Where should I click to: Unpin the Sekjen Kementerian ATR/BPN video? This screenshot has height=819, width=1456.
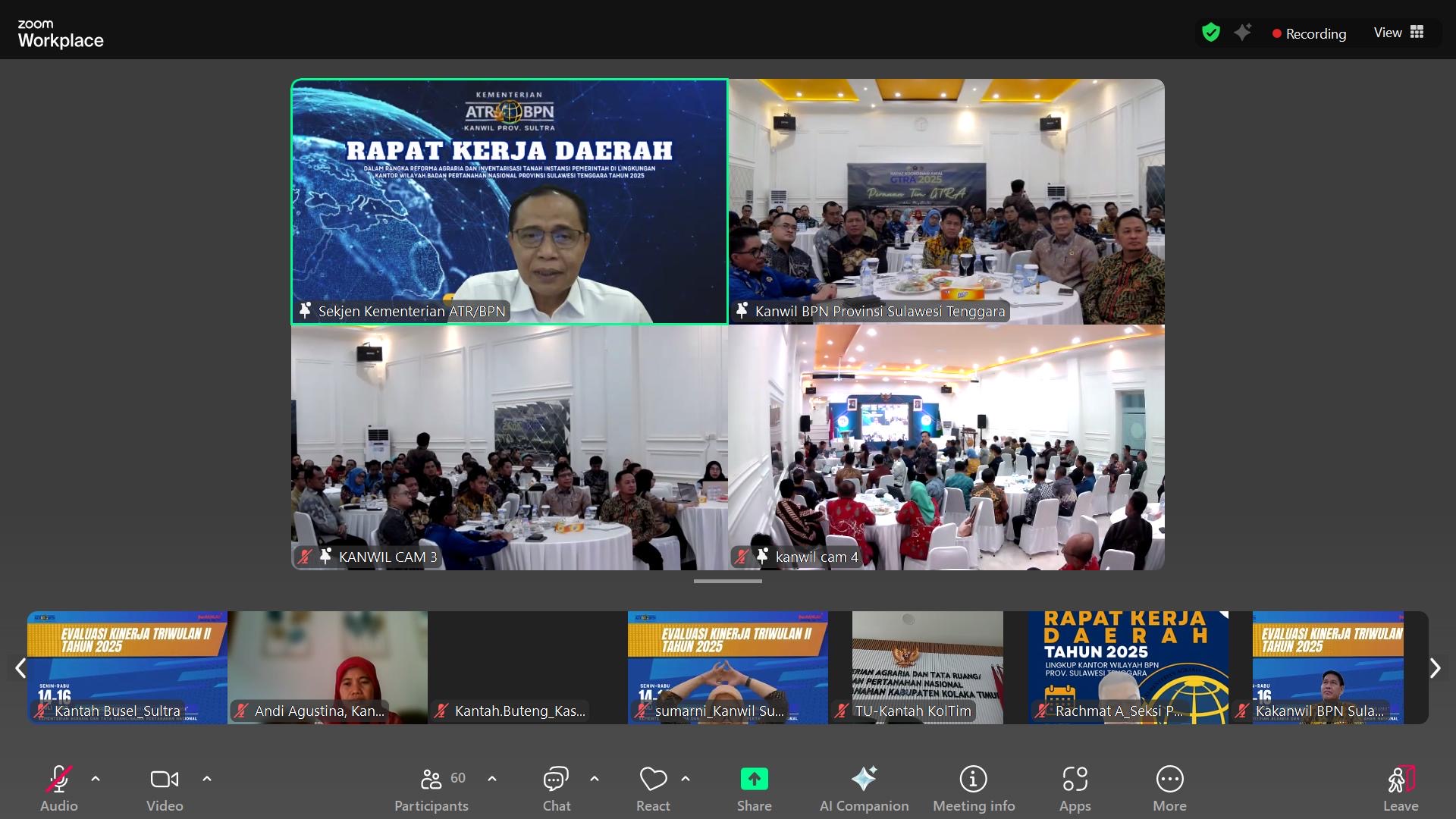tap(306, 310)
